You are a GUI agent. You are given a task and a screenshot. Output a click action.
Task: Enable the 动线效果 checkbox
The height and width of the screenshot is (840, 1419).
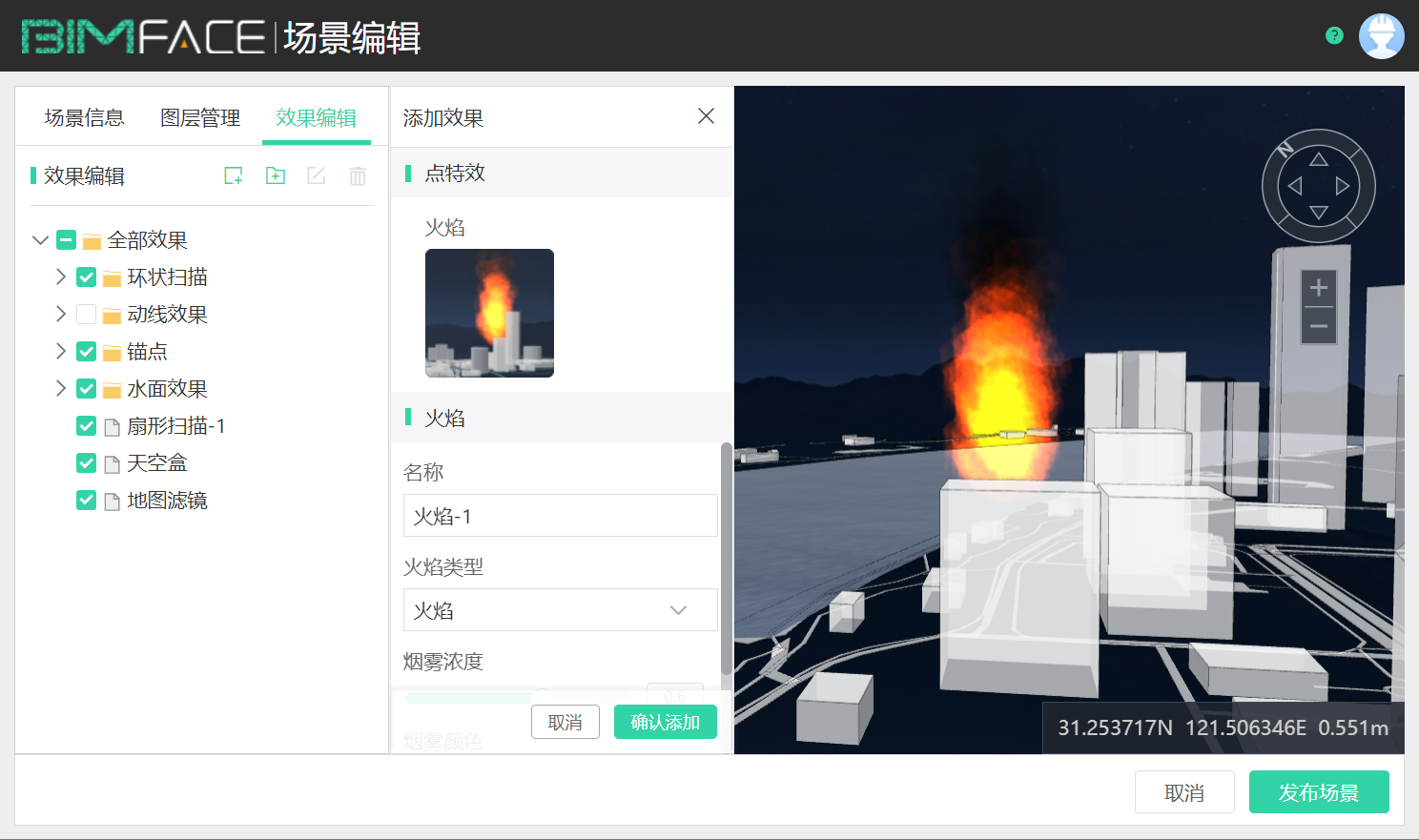(86, 314)
